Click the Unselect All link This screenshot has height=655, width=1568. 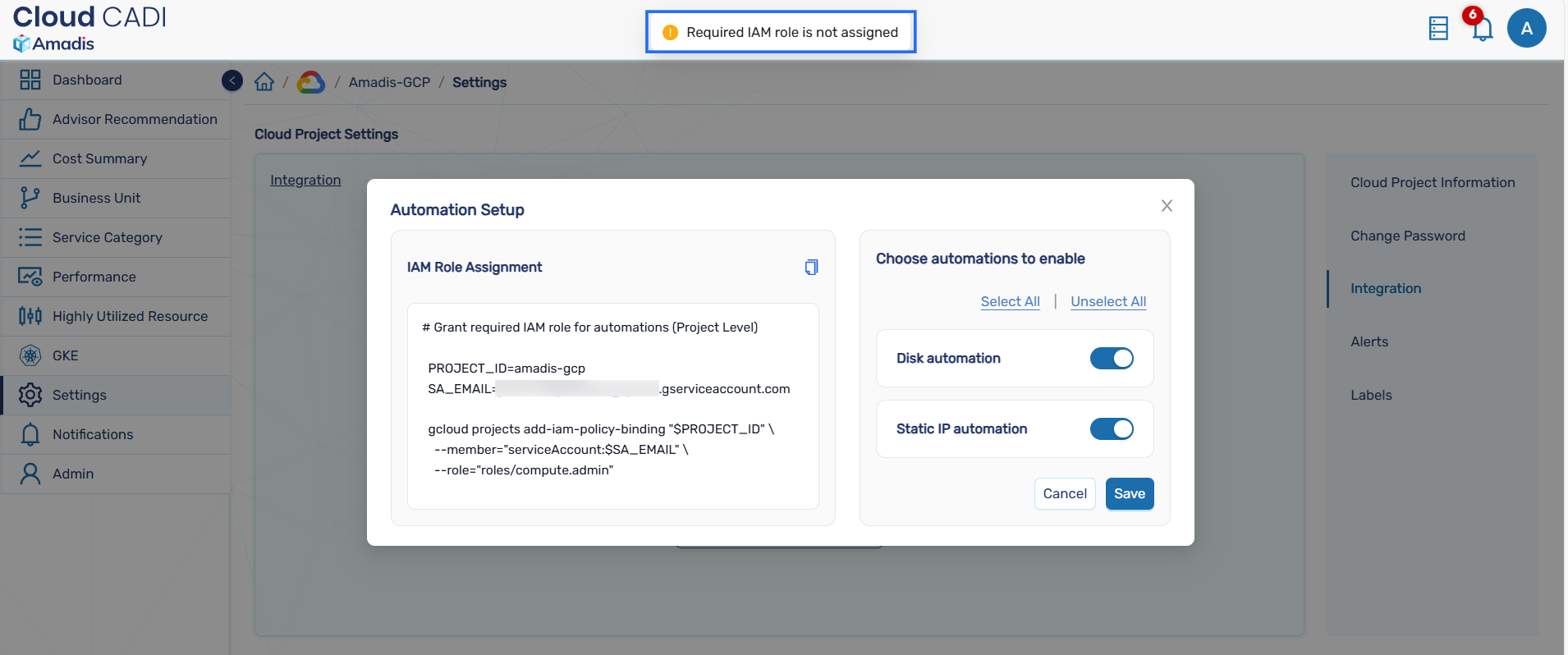(x=1108, y=301)
